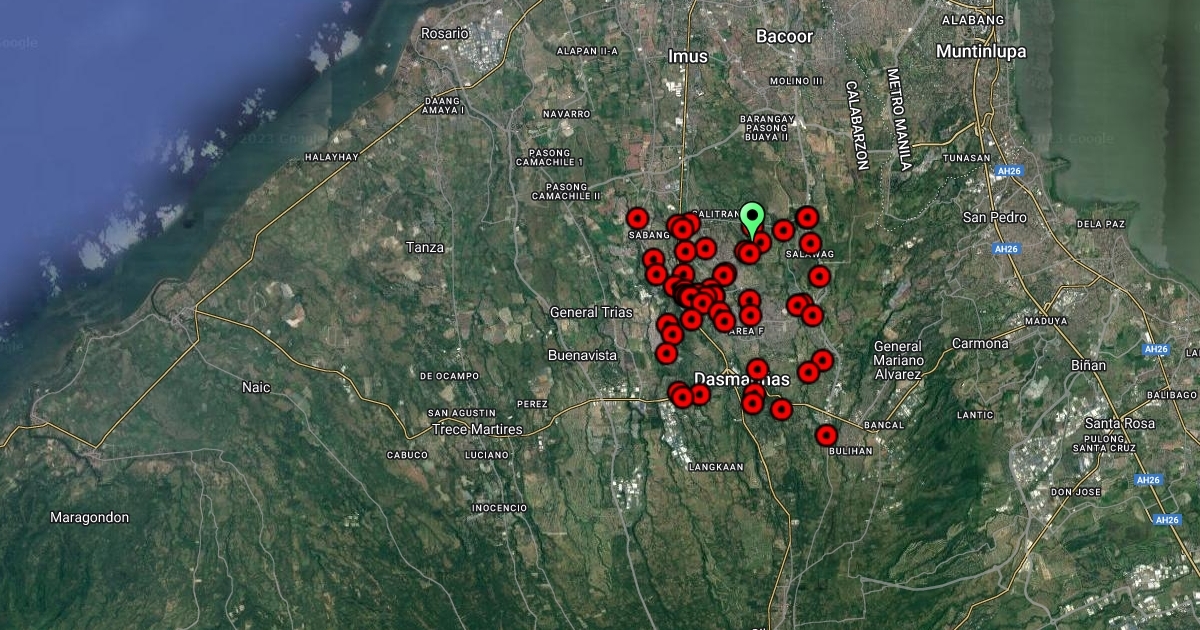The image size is (1200, 630).
Task: Click the Tanza town label
Action: [x=425, y=247]
